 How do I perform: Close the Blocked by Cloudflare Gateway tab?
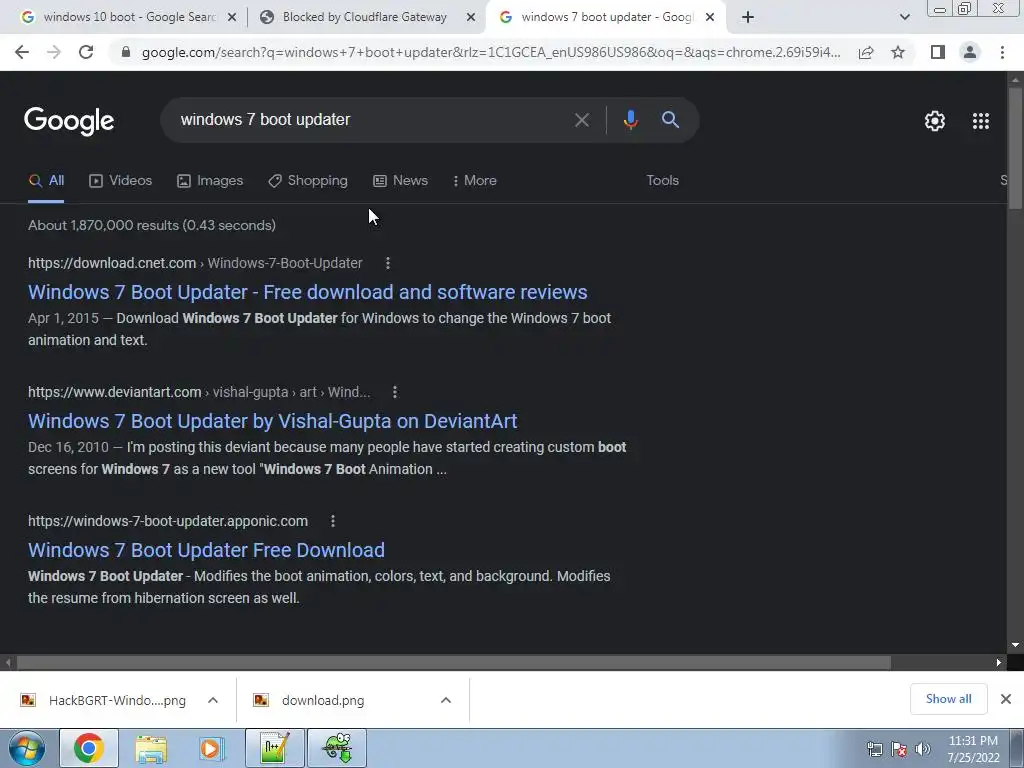(471, 18)
